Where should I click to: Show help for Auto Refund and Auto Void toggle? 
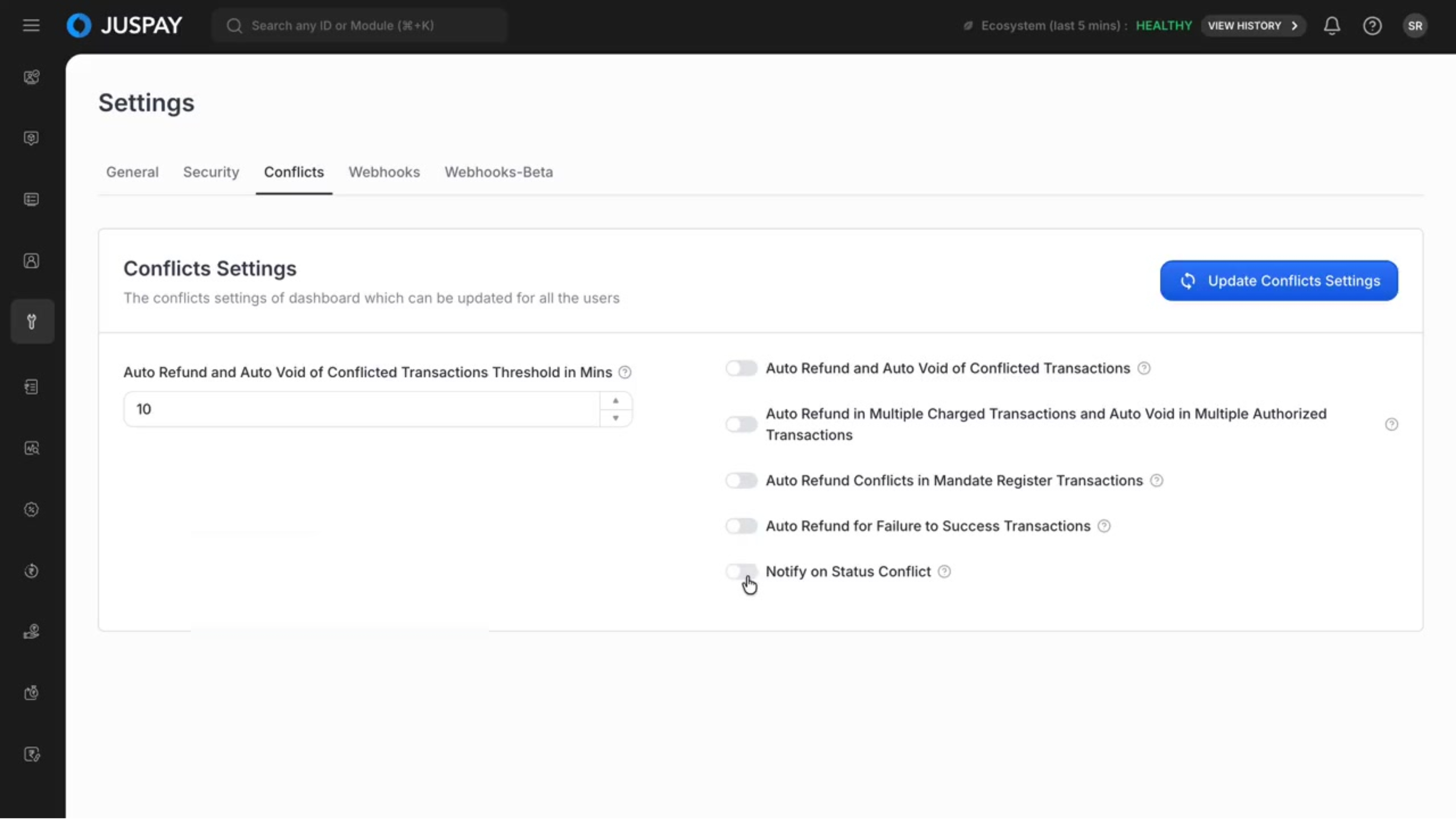coord(1144,369)
